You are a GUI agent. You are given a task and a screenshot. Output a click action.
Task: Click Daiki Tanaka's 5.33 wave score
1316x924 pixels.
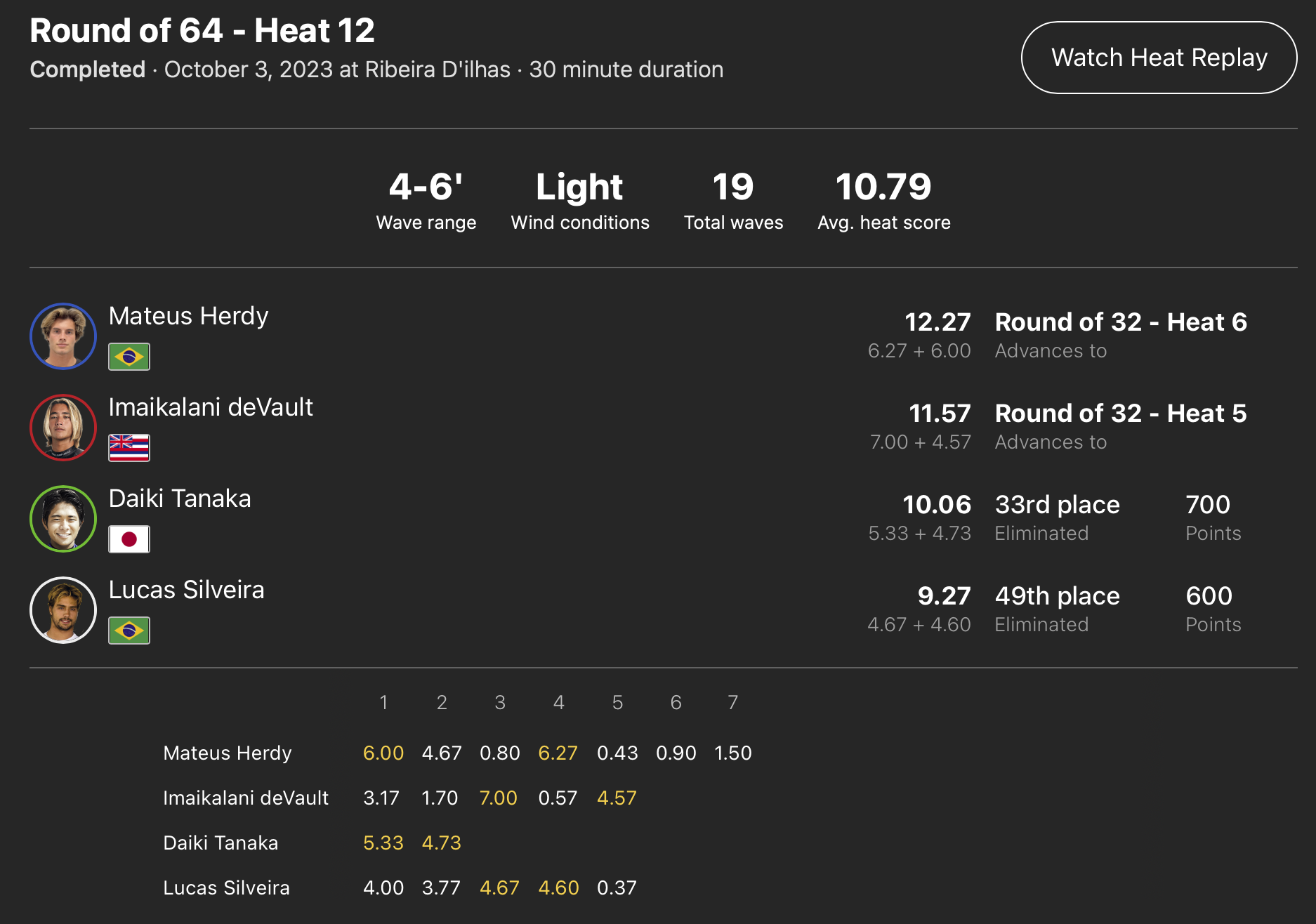pos(383,843)
